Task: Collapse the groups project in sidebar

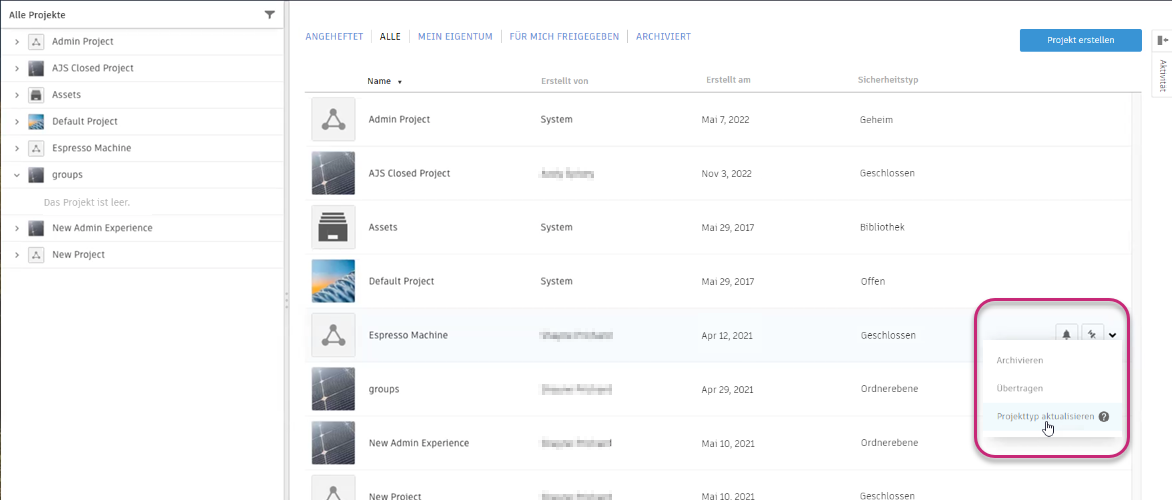Action: (17, 175)
